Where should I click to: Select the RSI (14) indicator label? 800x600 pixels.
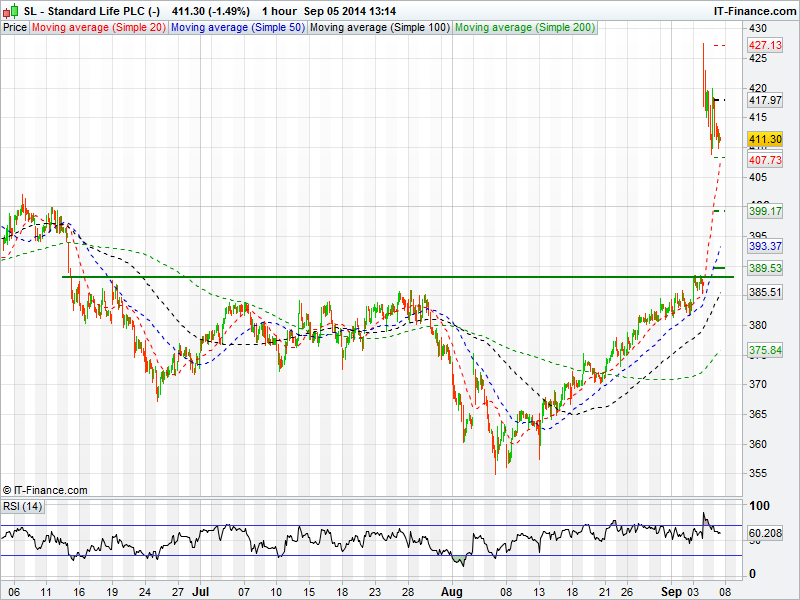point(23,506)
